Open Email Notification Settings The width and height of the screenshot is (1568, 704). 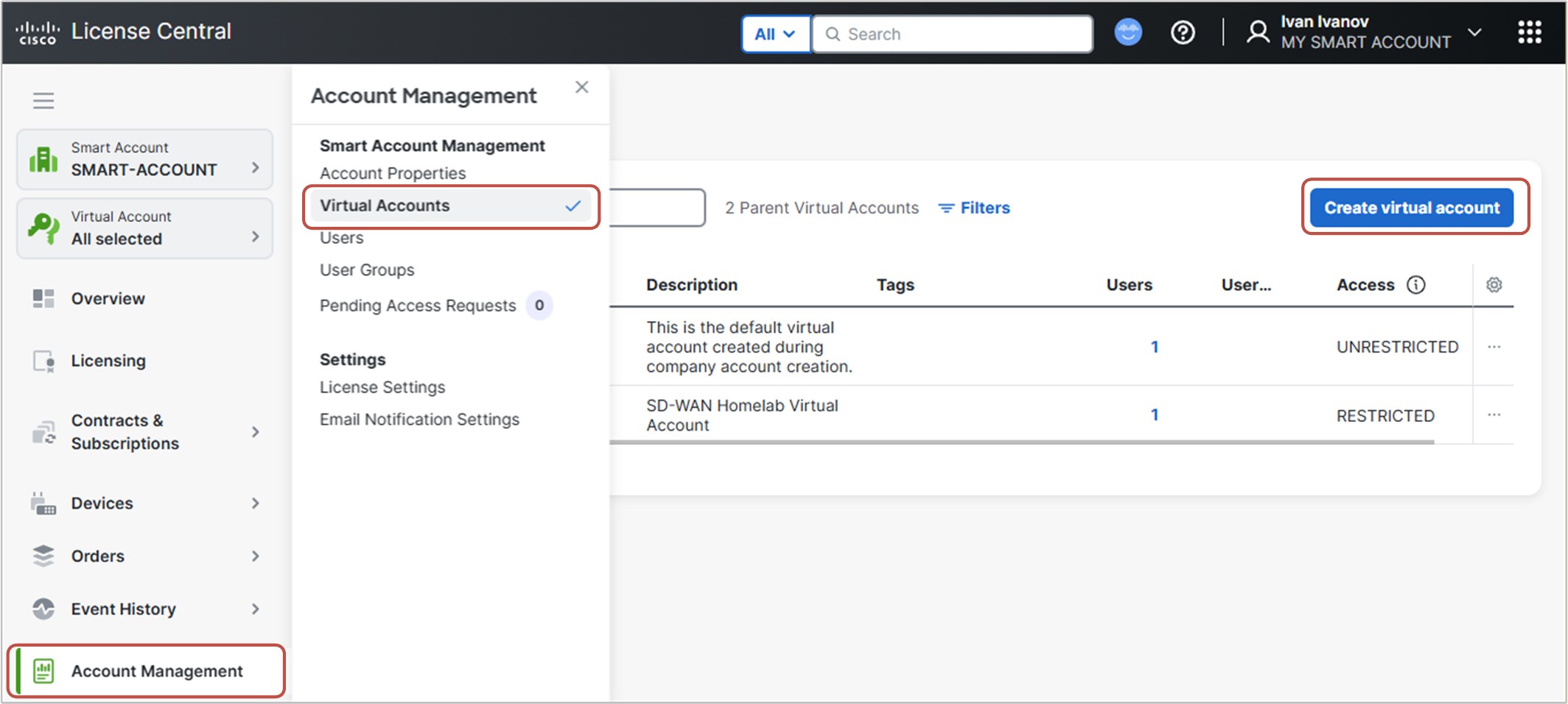coord(419,420)
